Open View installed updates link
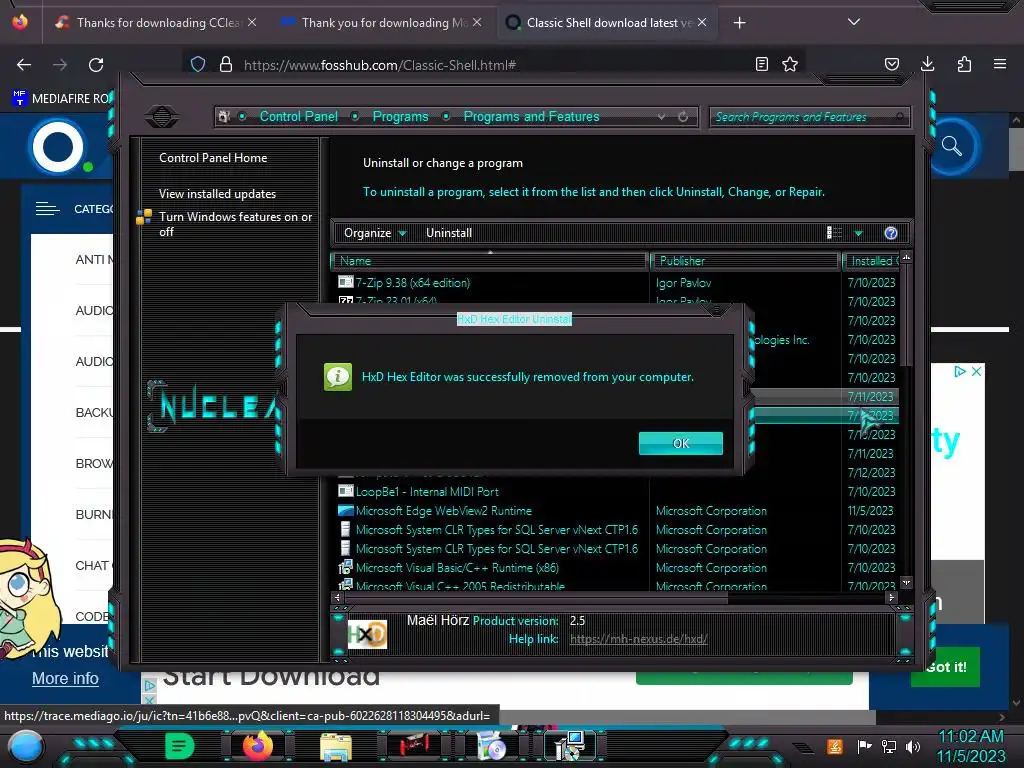This screenshot has height=768, width=1024. pos(217,194)
